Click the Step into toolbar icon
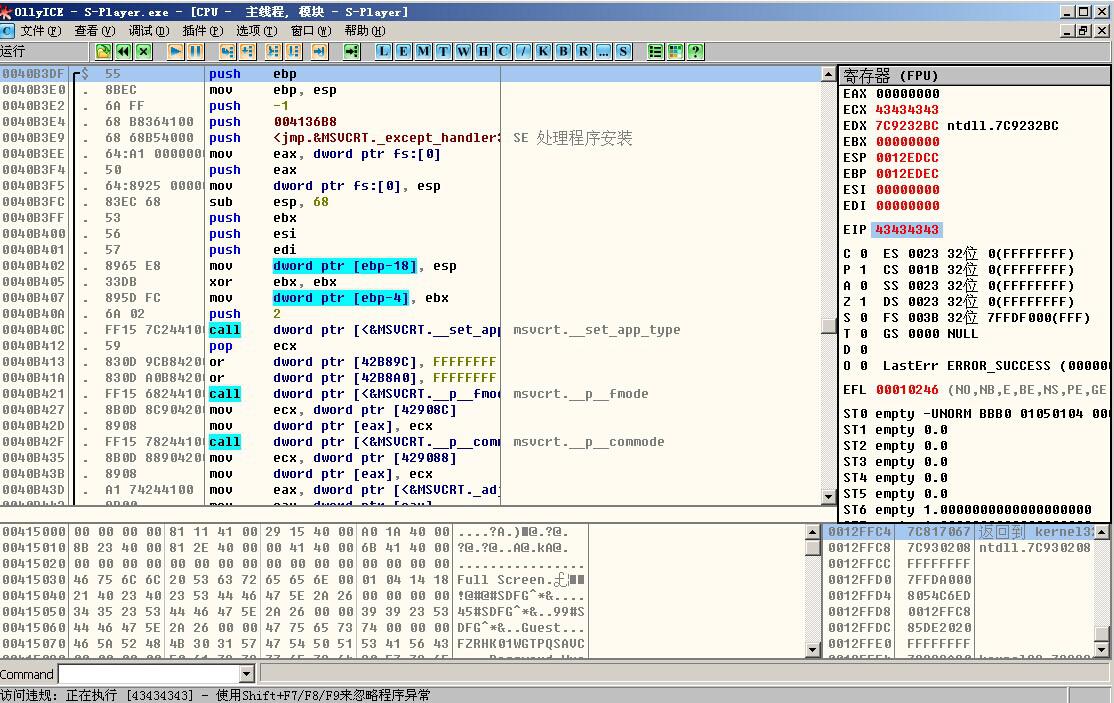Screen dimensions: 1114x703 [227, 51]
